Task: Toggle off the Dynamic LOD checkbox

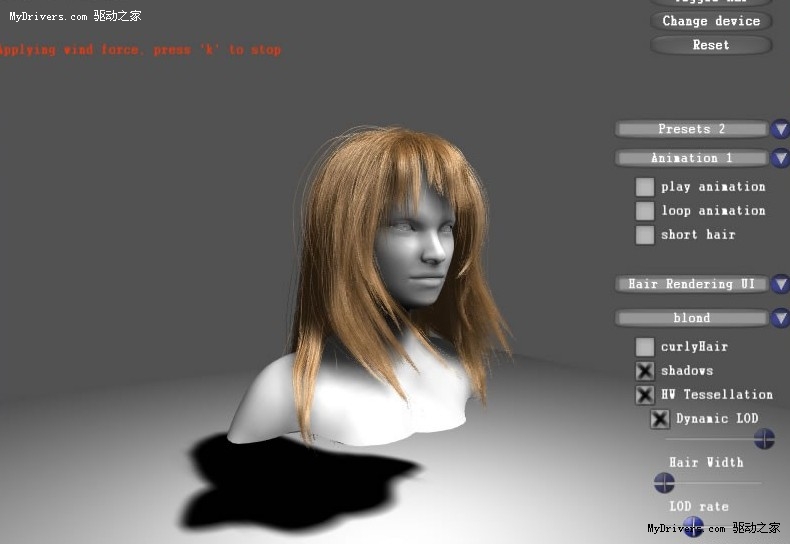Action: [660, 419]
